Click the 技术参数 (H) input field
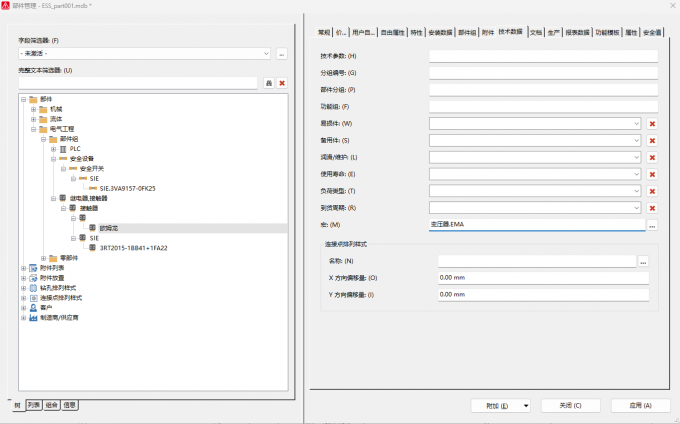Viewport: 680px width, 424px height. pos(543,56)
